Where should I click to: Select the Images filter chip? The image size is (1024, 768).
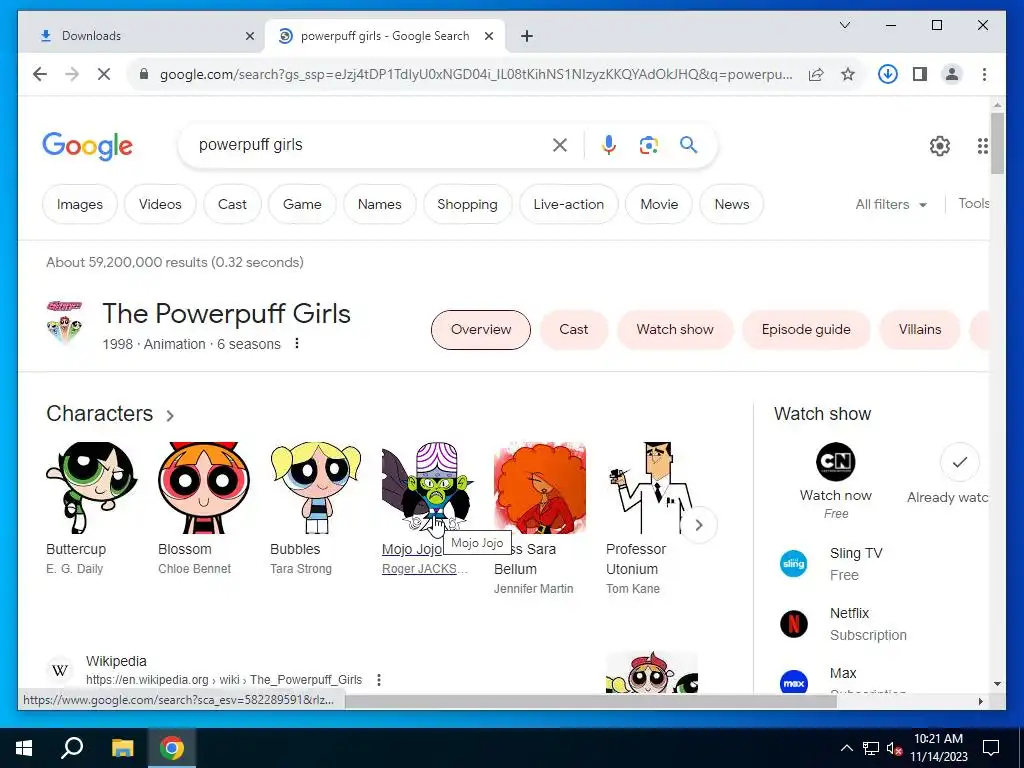click(x=80, y=204)
